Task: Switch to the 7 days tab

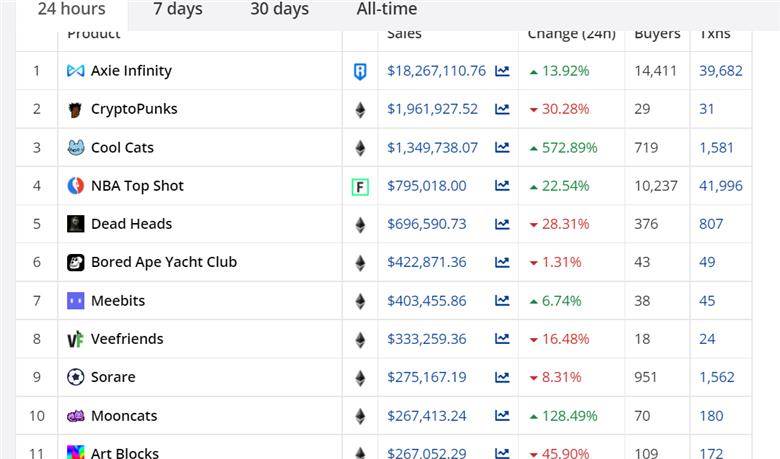Action: click(x=178, y=9)
